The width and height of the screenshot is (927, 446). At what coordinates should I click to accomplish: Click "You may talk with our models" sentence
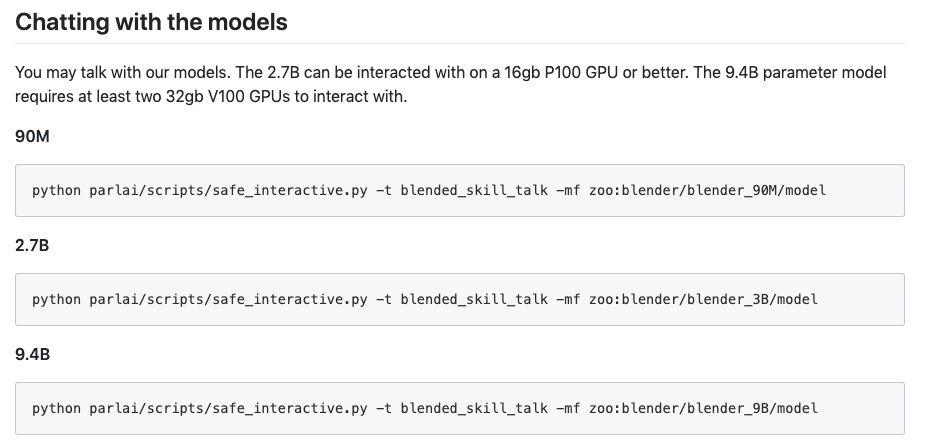pos(118,73)
